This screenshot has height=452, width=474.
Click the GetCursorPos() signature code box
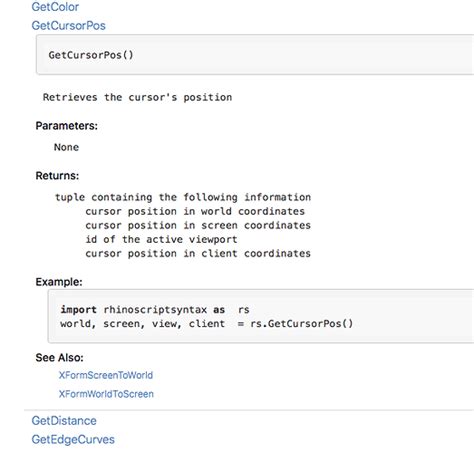coord(255,55)
